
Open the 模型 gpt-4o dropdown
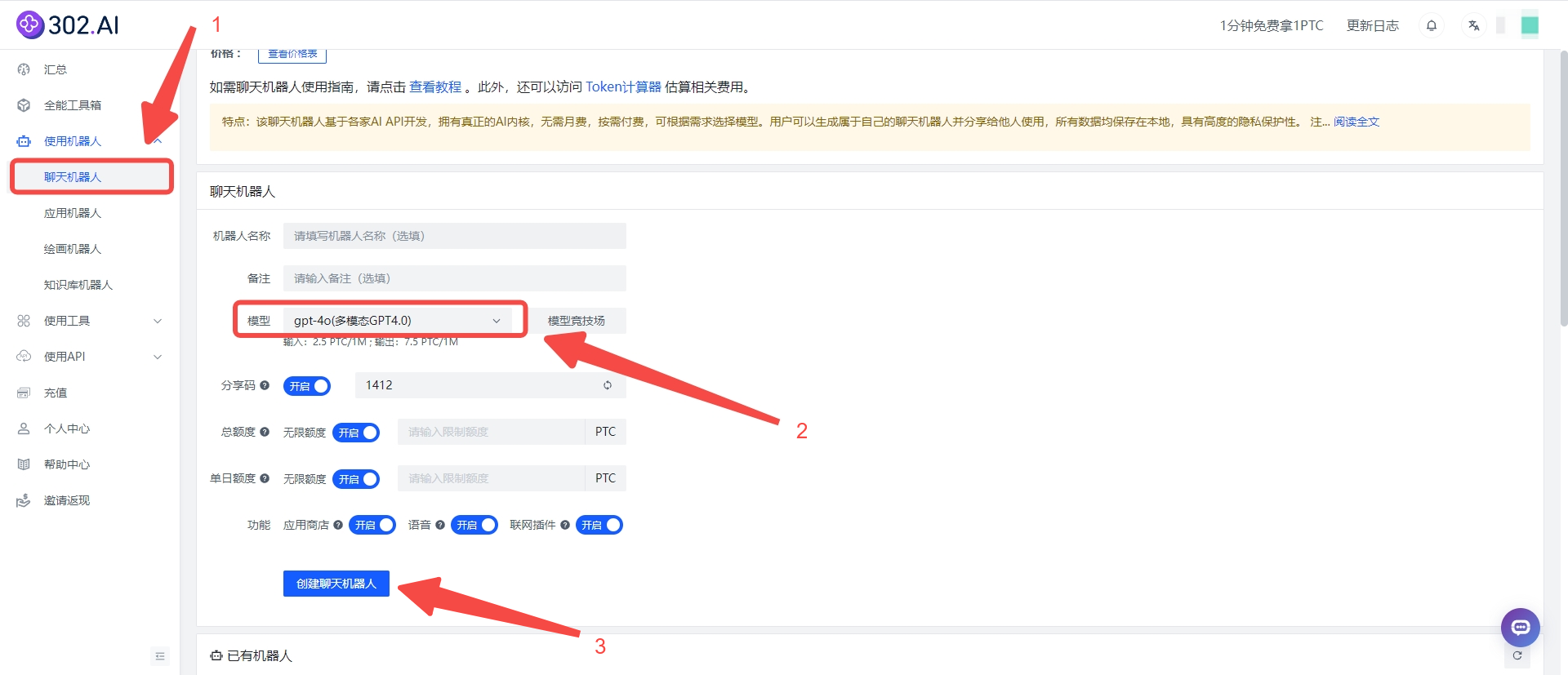point(398,321)
